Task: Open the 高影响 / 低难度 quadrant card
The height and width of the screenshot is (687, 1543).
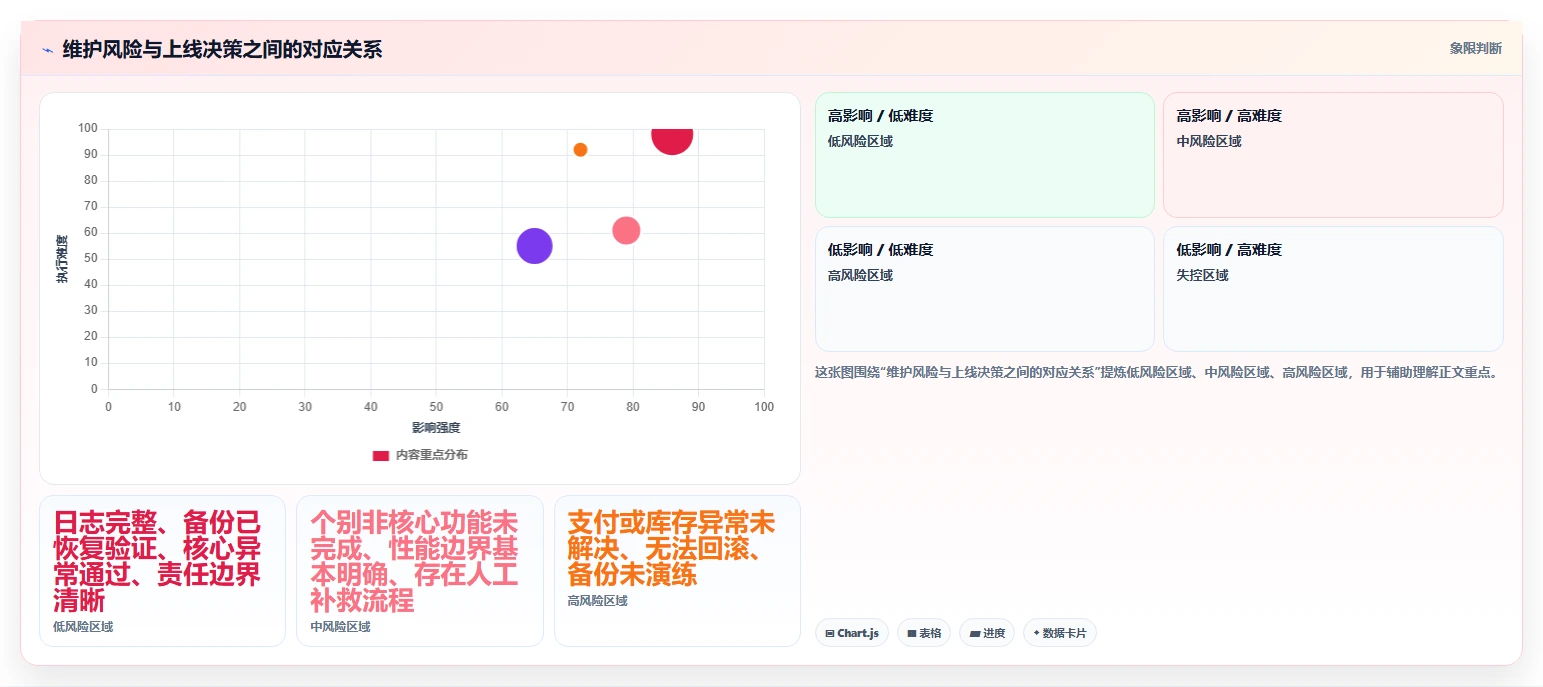Action: coord(985,155)
